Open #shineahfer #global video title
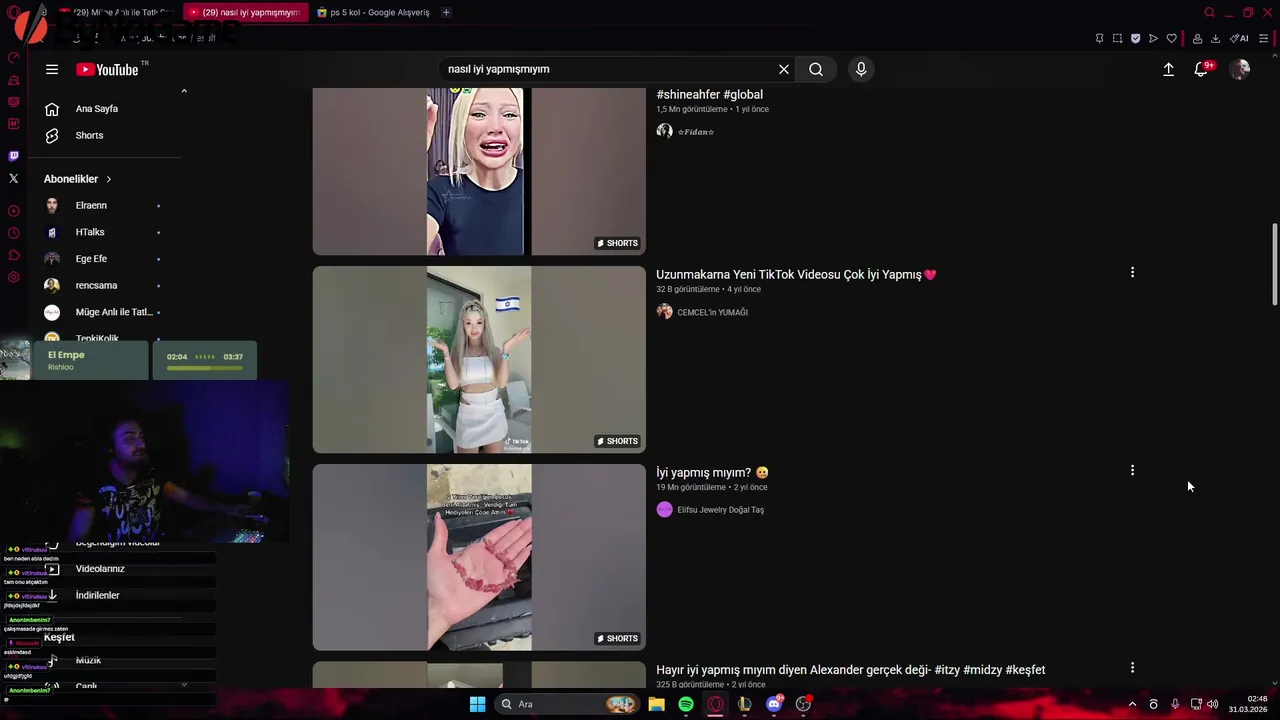 pos(709,95)
